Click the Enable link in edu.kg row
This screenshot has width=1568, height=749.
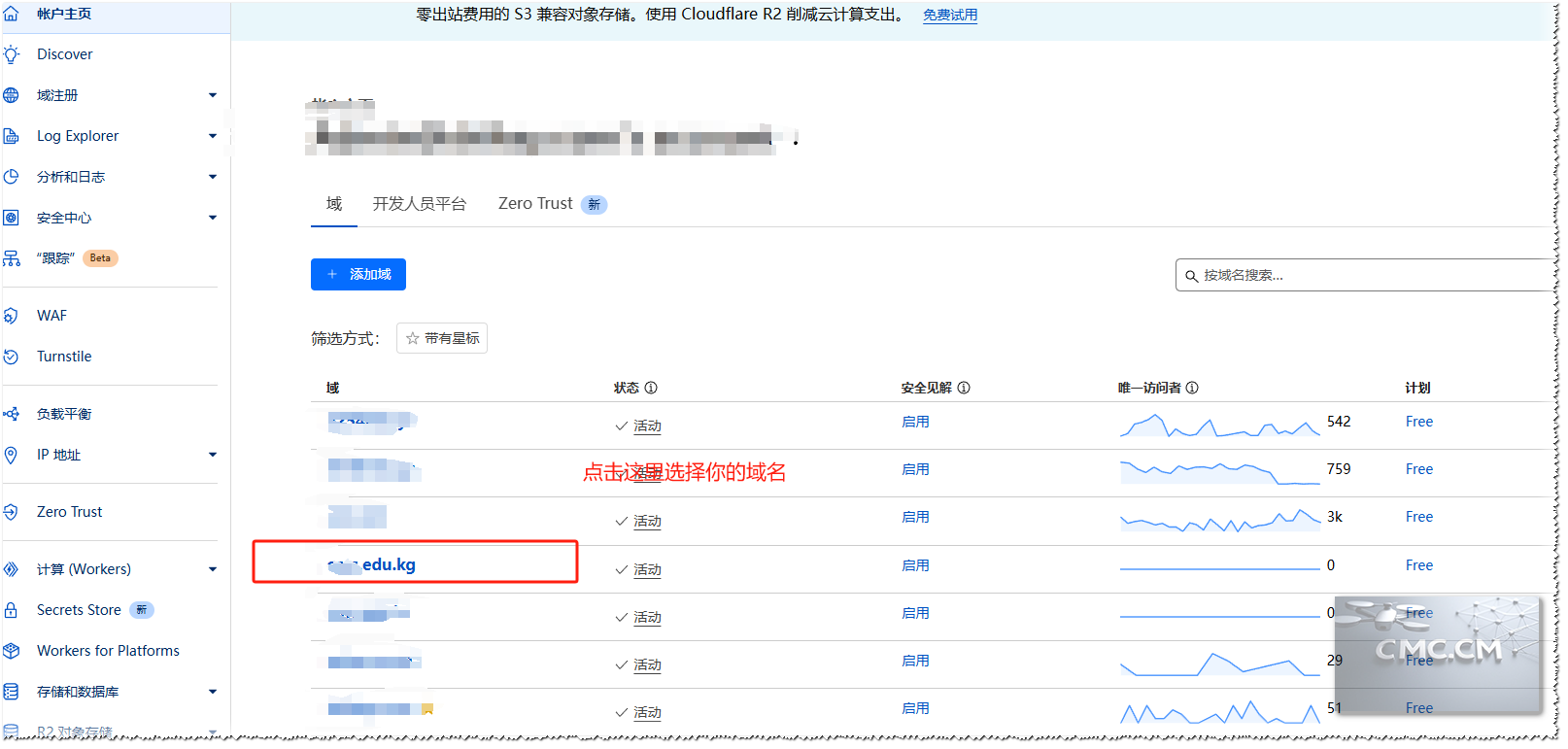coord(915,565)
